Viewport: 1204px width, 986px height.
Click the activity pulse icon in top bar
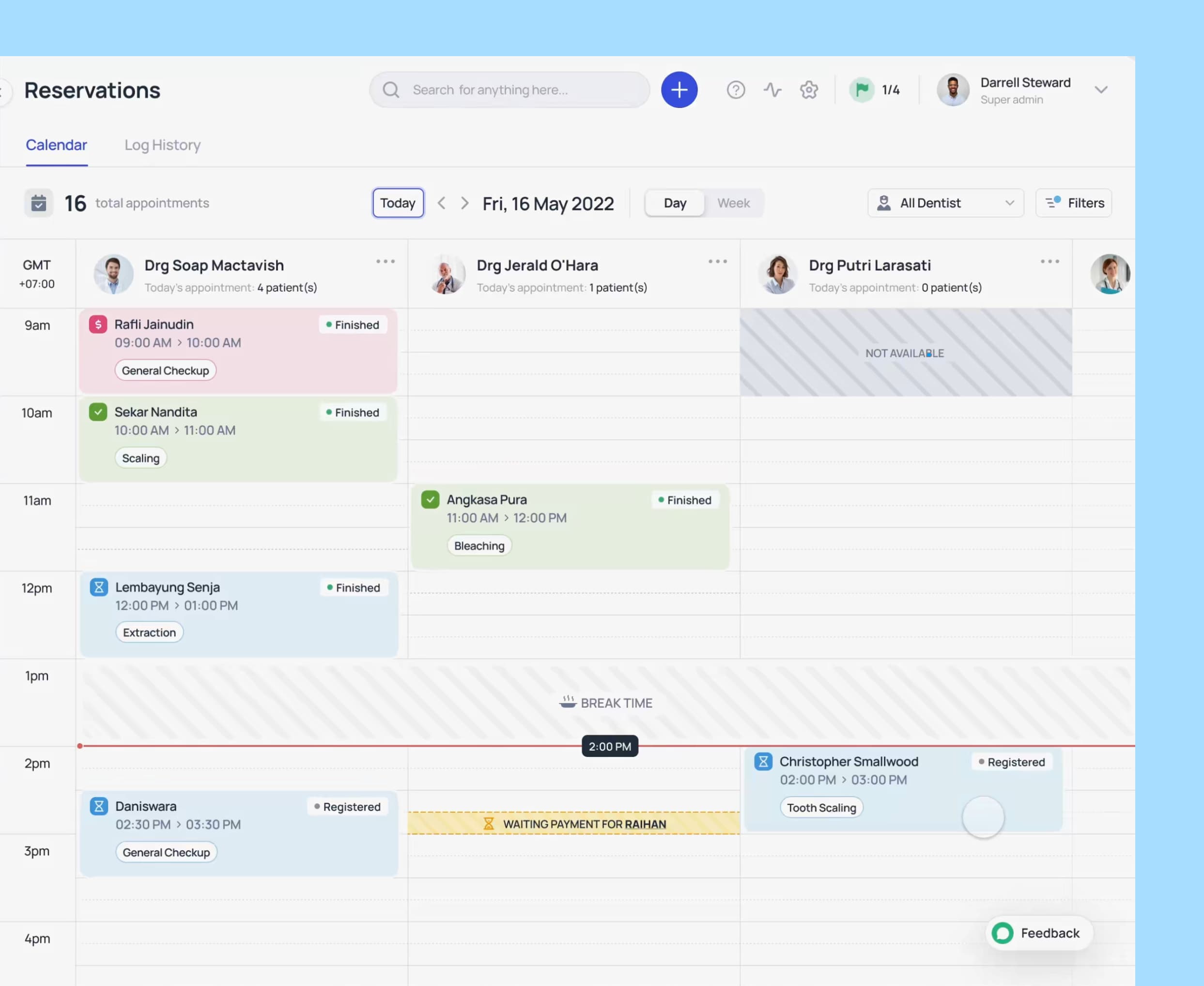(772, 90)
